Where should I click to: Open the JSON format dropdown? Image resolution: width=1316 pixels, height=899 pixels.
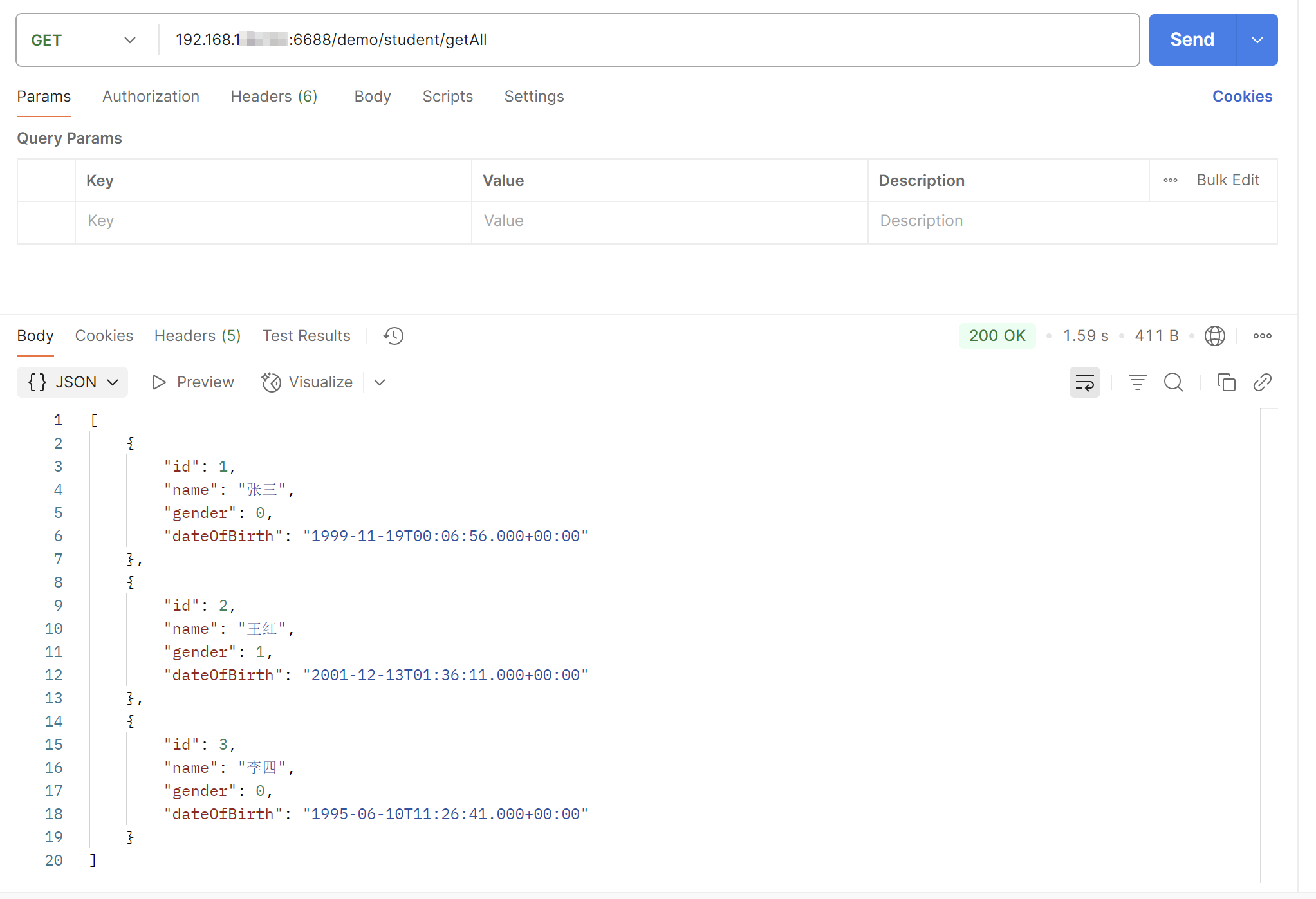pos(73,382)
